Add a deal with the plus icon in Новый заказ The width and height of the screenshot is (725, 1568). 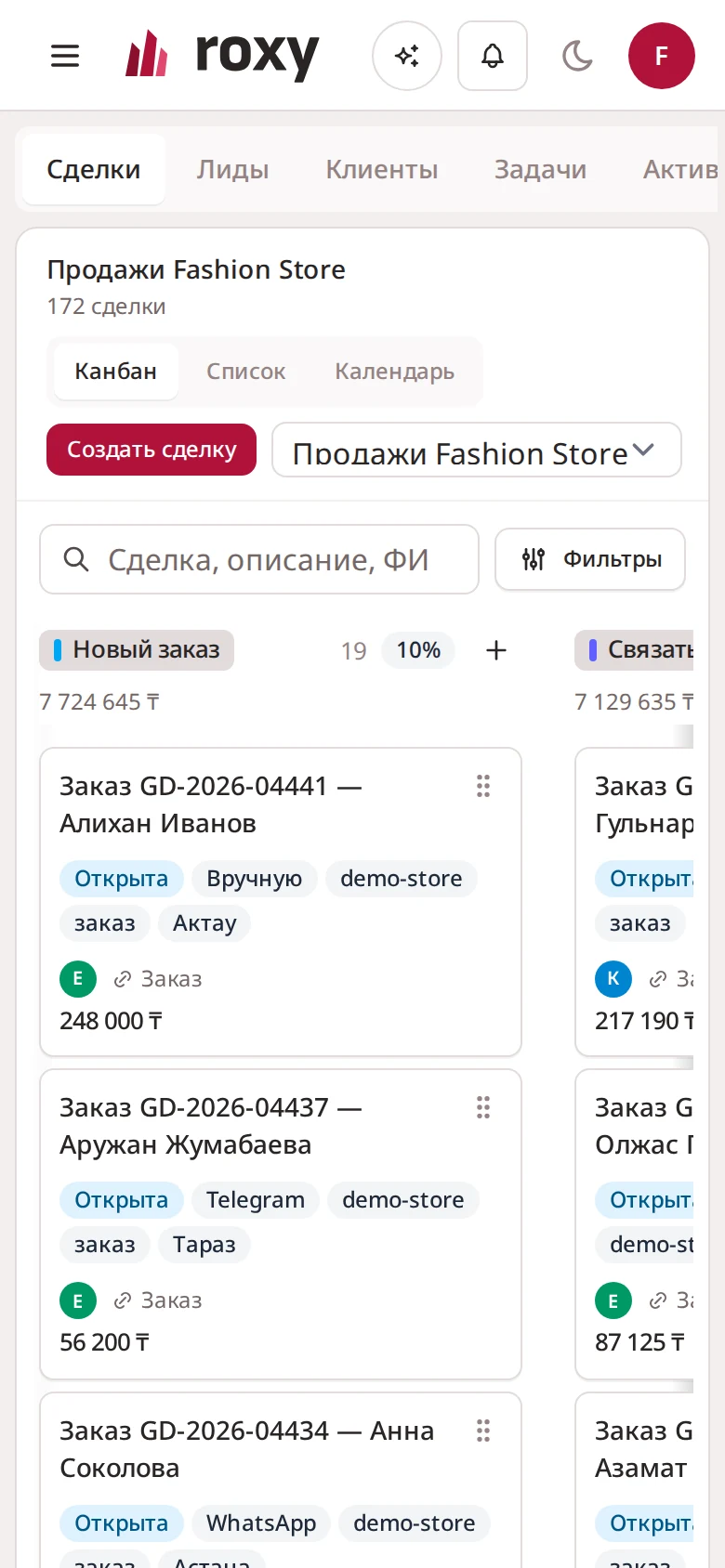point(496,650)
